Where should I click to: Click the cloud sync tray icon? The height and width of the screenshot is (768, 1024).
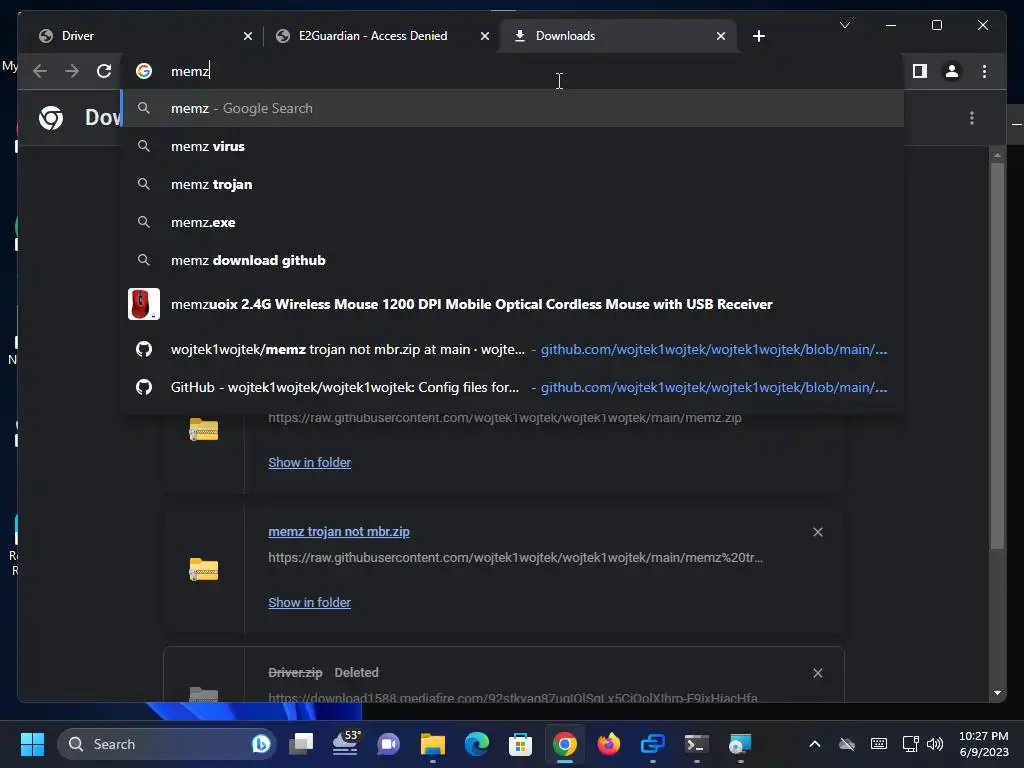[x=847, y=744]
